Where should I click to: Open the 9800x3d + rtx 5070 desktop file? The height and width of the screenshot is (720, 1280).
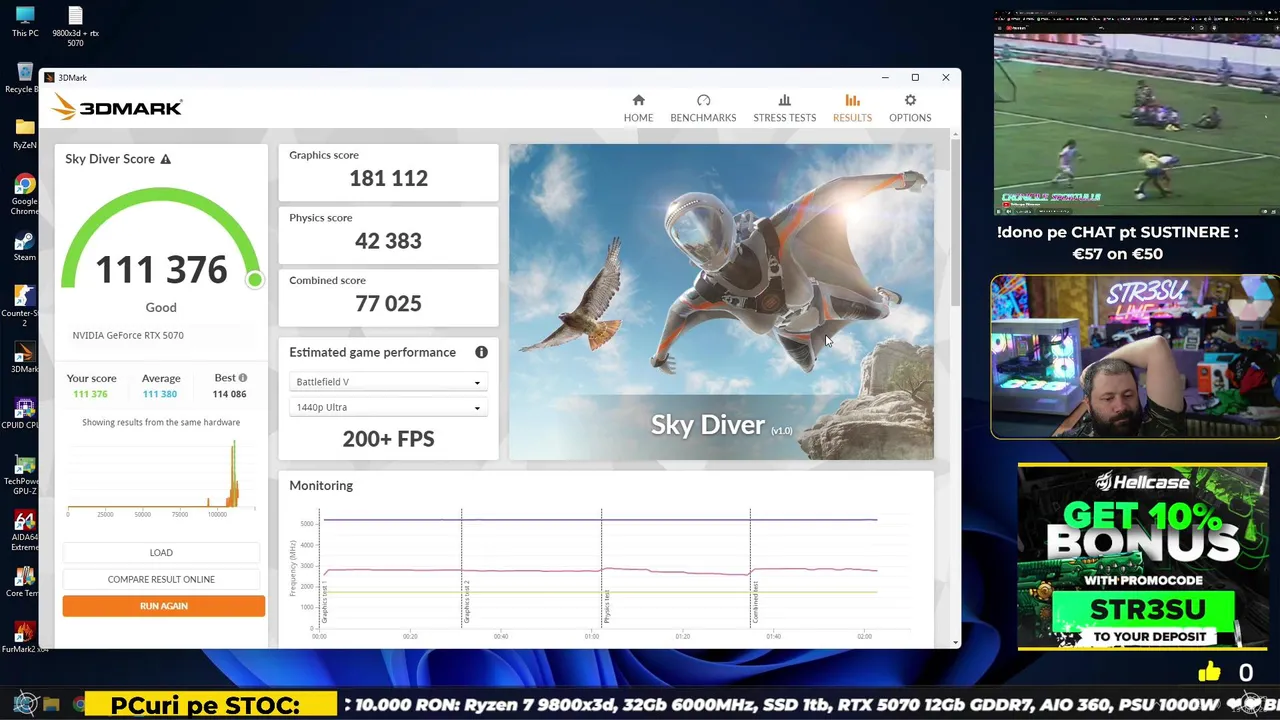[x=75, y=26]
